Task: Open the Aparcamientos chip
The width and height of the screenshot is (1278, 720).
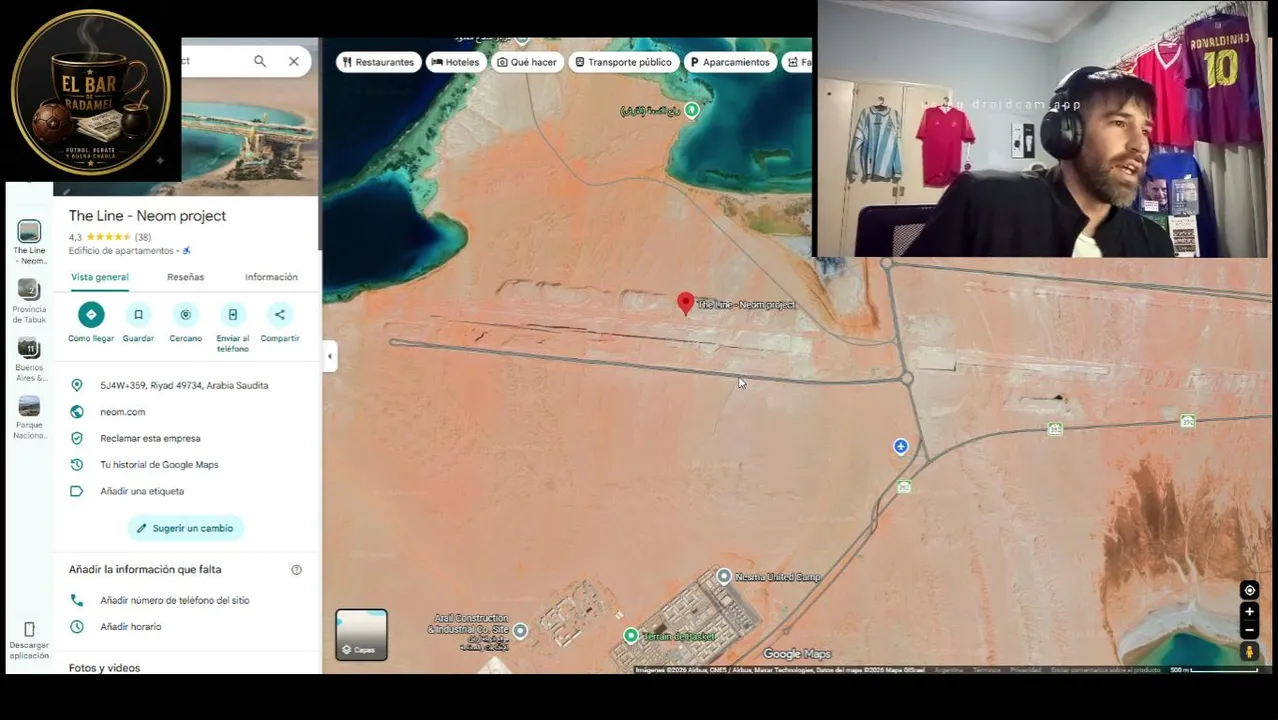Action: tap(730, 62)
